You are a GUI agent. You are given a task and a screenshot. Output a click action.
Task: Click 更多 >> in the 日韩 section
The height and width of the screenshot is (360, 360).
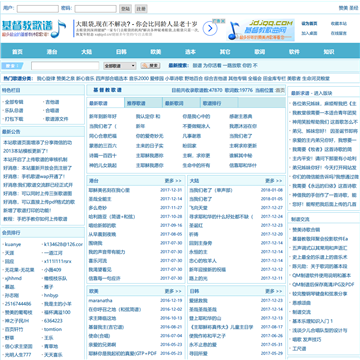pos(274,291)
